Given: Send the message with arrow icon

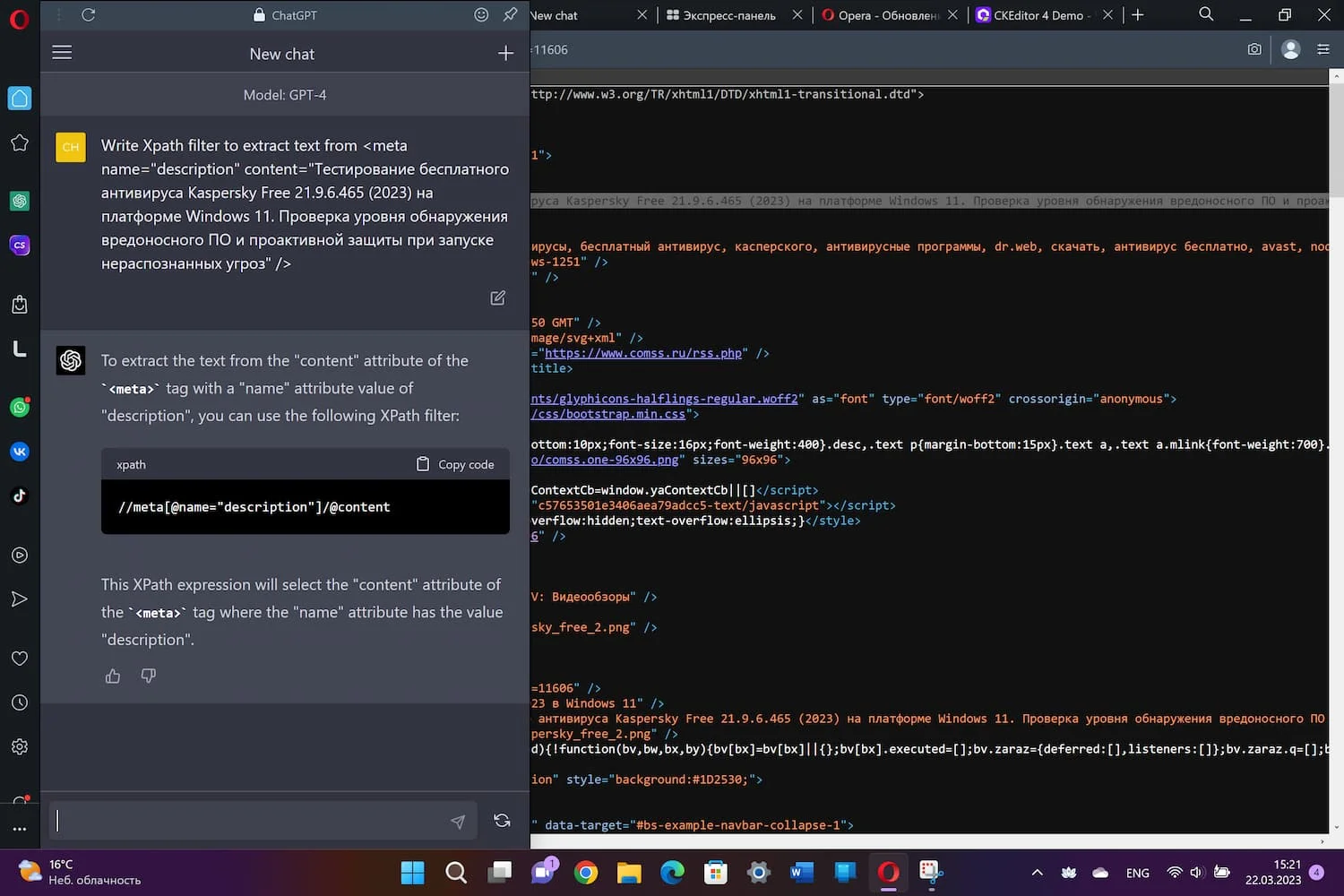Looking at the screenshot, I should click(458, 822).
